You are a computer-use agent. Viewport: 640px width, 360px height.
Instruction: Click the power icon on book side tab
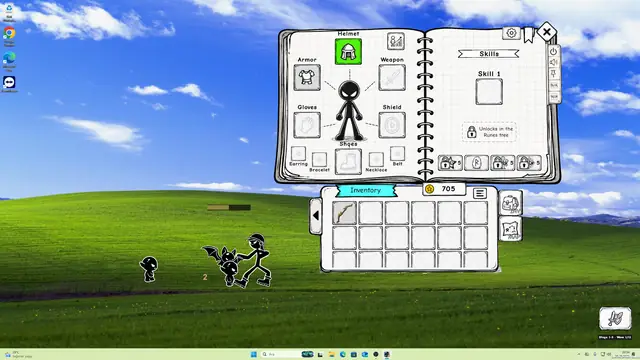click(x=553, y=51)
